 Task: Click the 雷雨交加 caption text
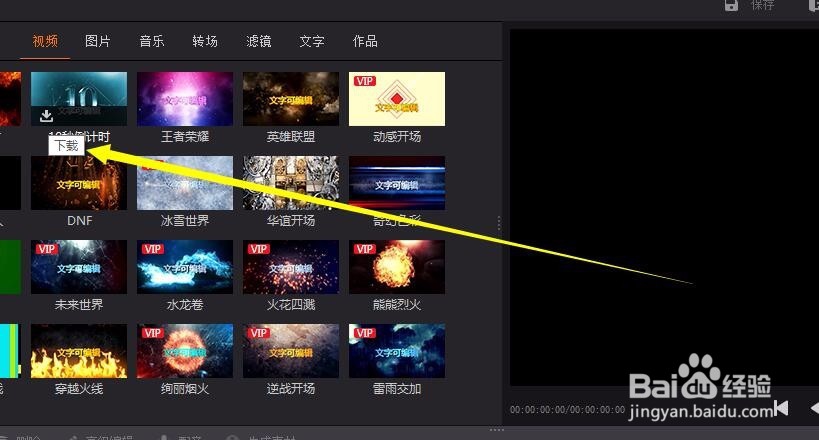tap(397, 389)
